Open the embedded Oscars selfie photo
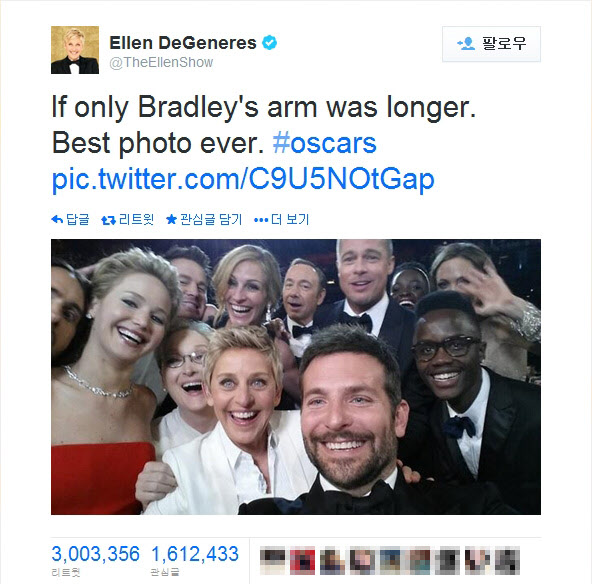The image size is (592, 584). [x=296, y=377]
